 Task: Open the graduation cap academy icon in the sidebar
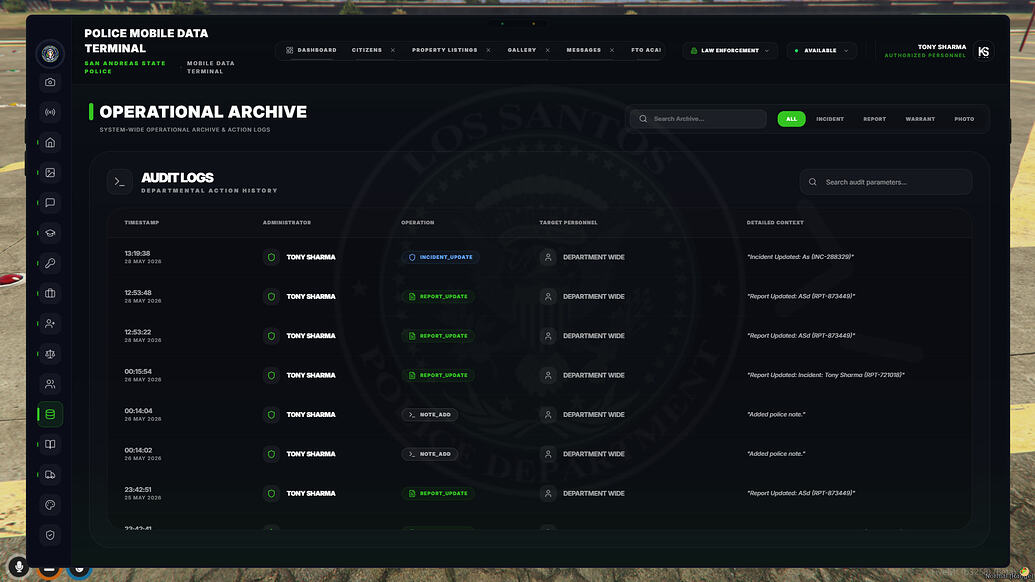pos(50,233)
